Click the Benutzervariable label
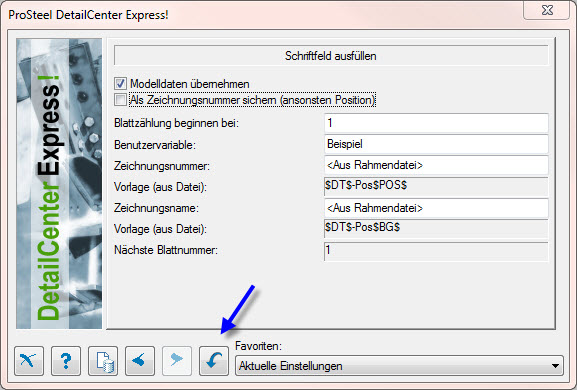 pos(155,145)
